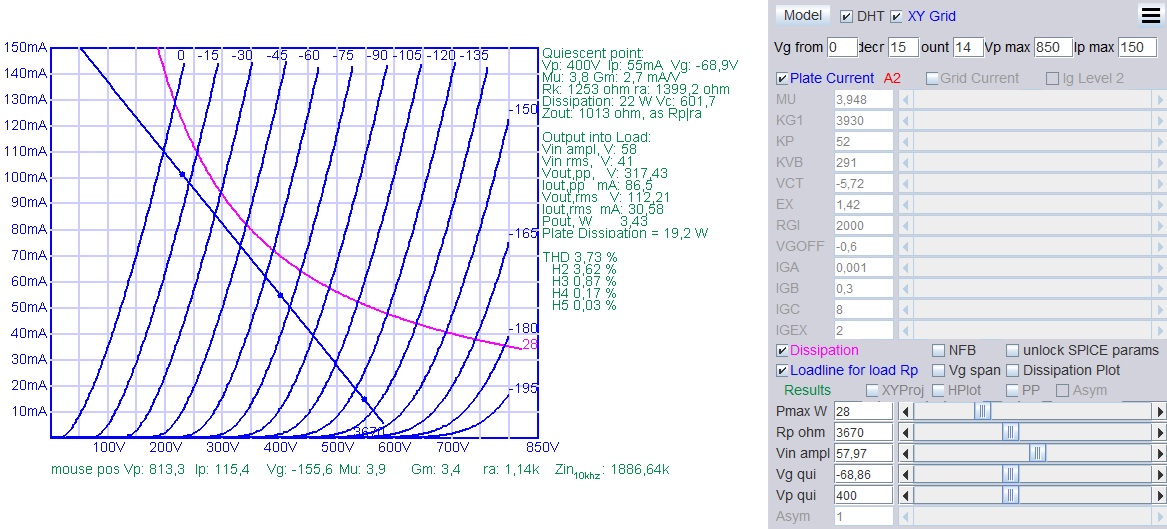Viewport: 1167px width, 529px height.
Task: Click the Rp ohm value field
Action: [862, 432]
